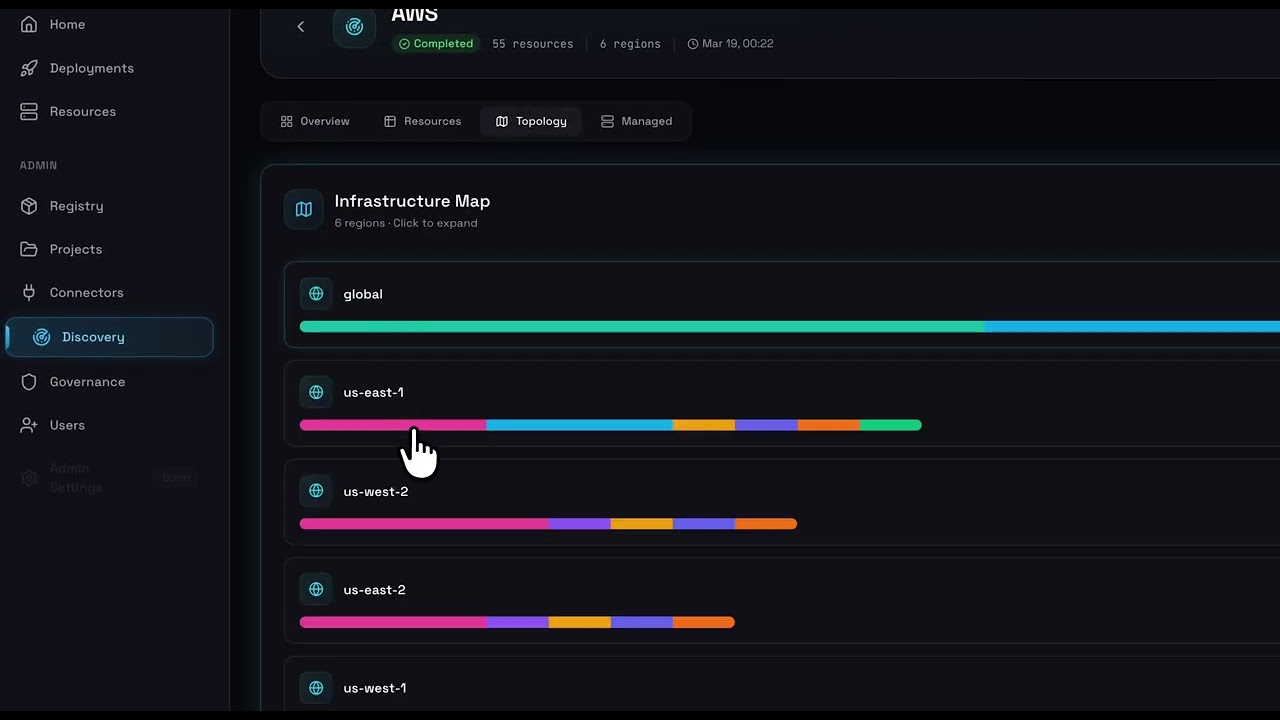Click the blue segment in us-east-1 bar
Screen dimensions: 1280x720
(579, 425)
